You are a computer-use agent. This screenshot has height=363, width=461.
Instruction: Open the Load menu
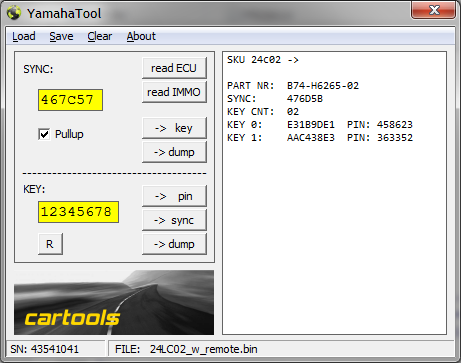pos(24,36)
